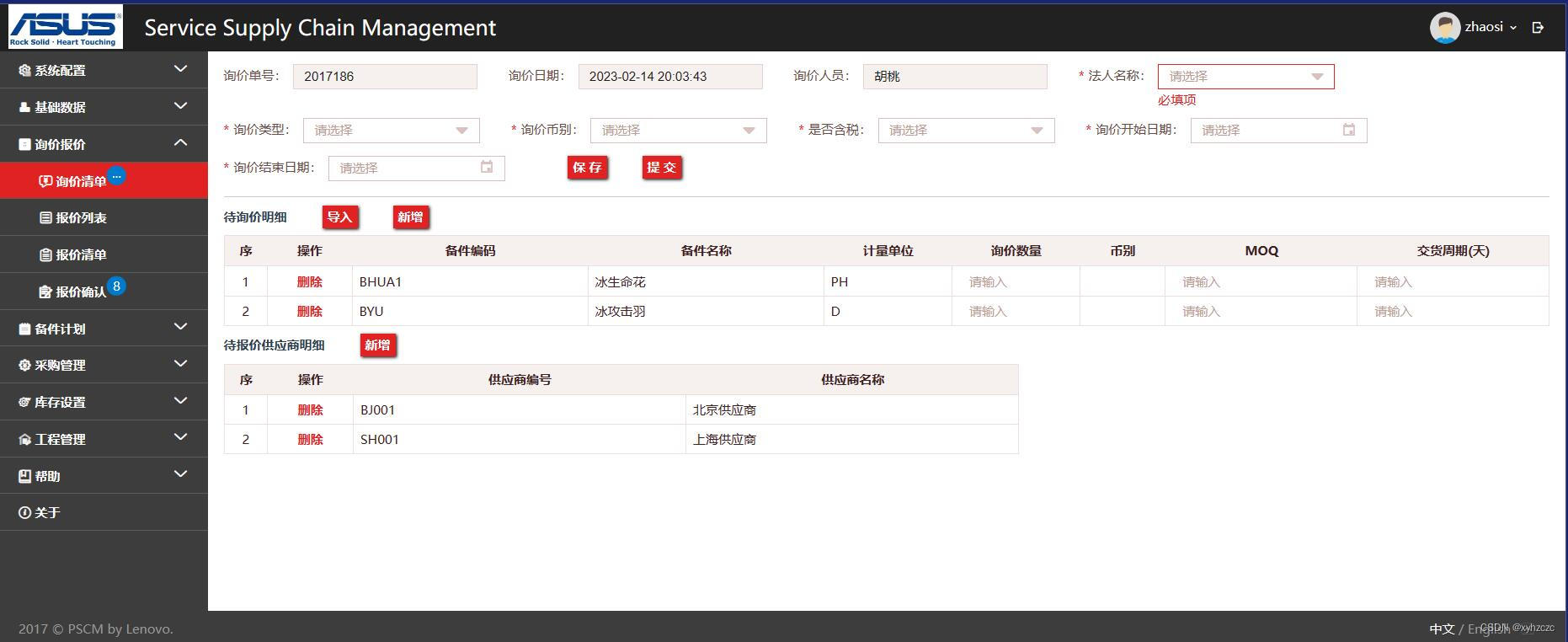Image resolution: width=1568 pixels, height=642 pixels.
Task: Click the 工程管理 sidebar icon
Action: click(24, 440)
